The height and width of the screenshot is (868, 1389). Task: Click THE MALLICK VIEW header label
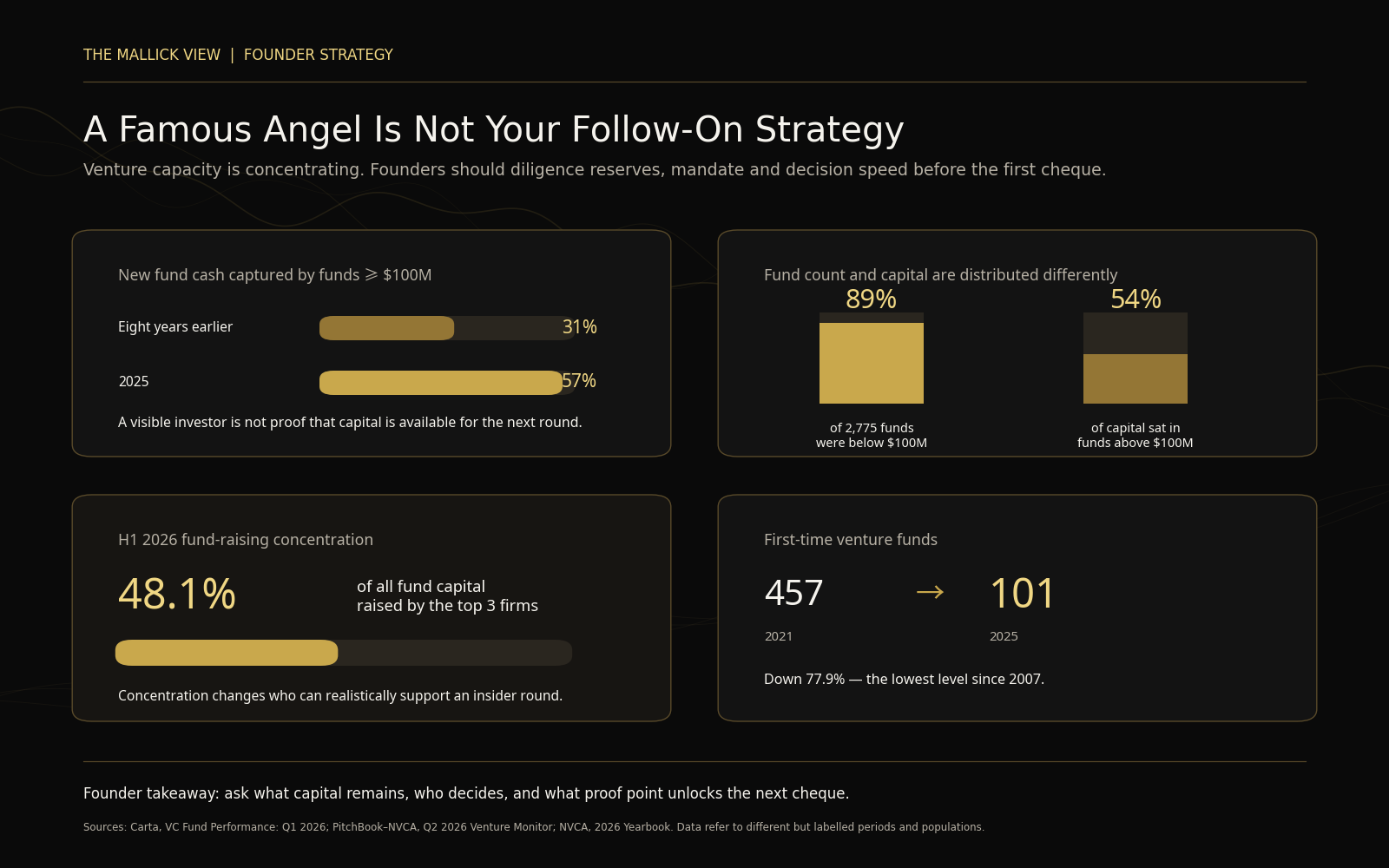tap(152, 55)
